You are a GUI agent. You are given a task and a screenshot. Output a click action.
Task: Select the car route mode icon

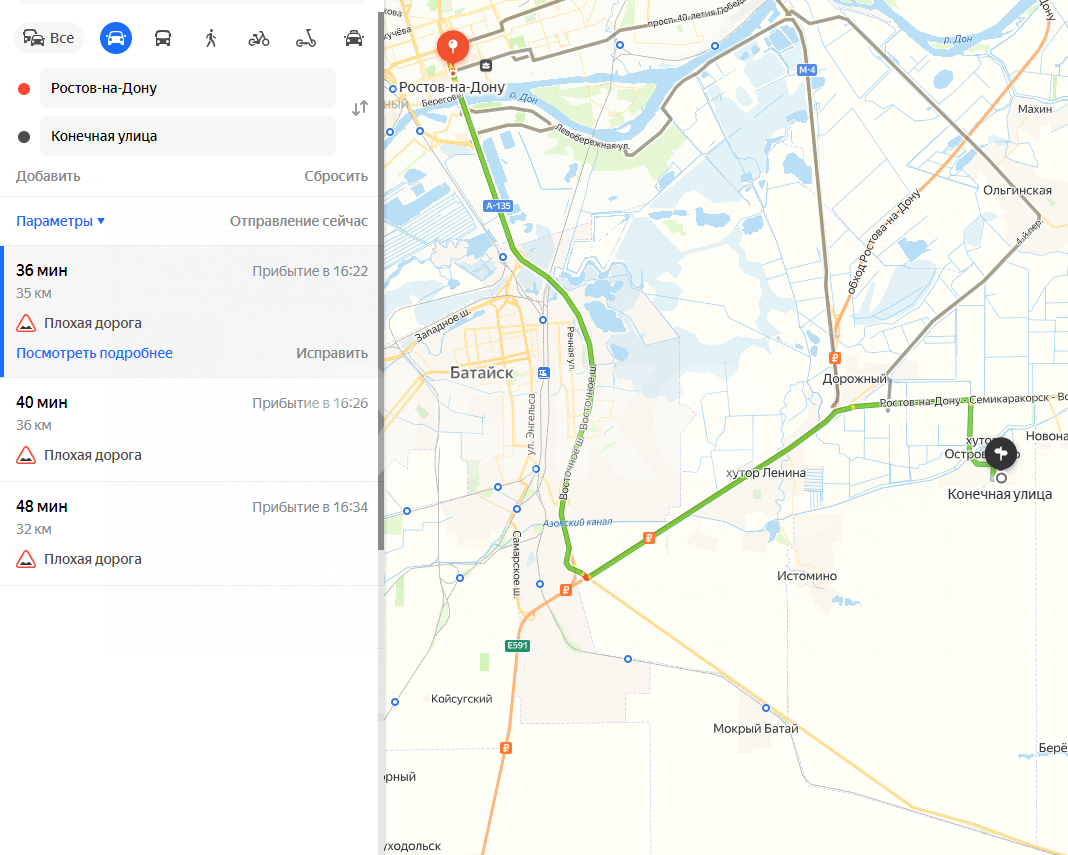116,38
